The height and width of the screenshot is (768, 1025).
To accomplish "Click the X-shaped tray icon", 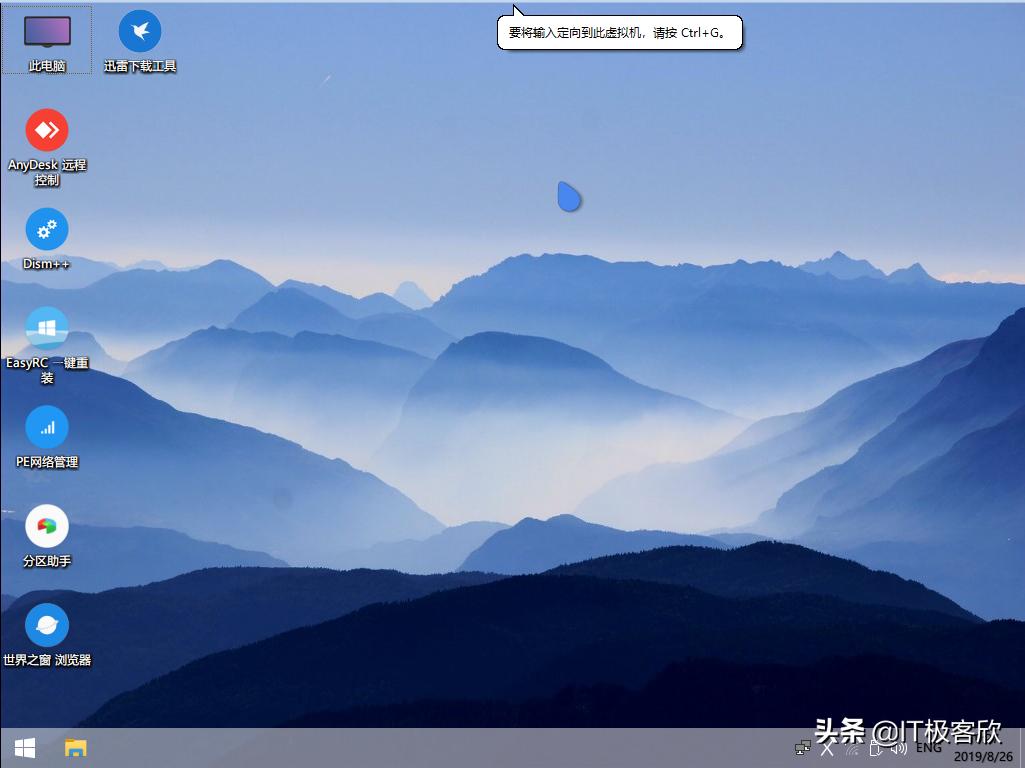I will coord(828,748).
